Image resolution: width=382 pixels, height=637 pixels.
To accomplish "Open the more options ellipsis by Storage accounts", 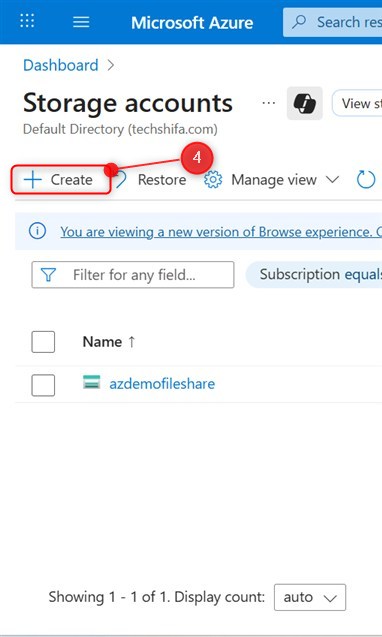I will pos(269,103).
